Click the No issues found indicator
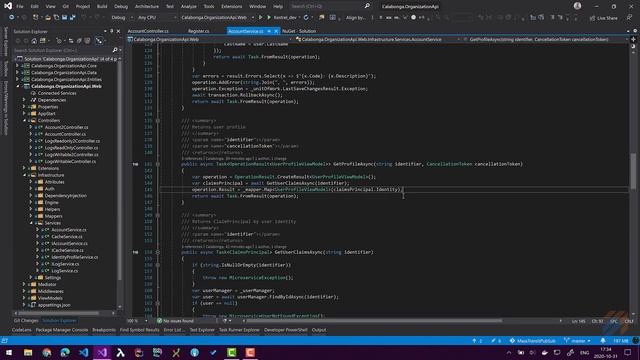This screenshot has width=640, height=360. pos(175,321)
